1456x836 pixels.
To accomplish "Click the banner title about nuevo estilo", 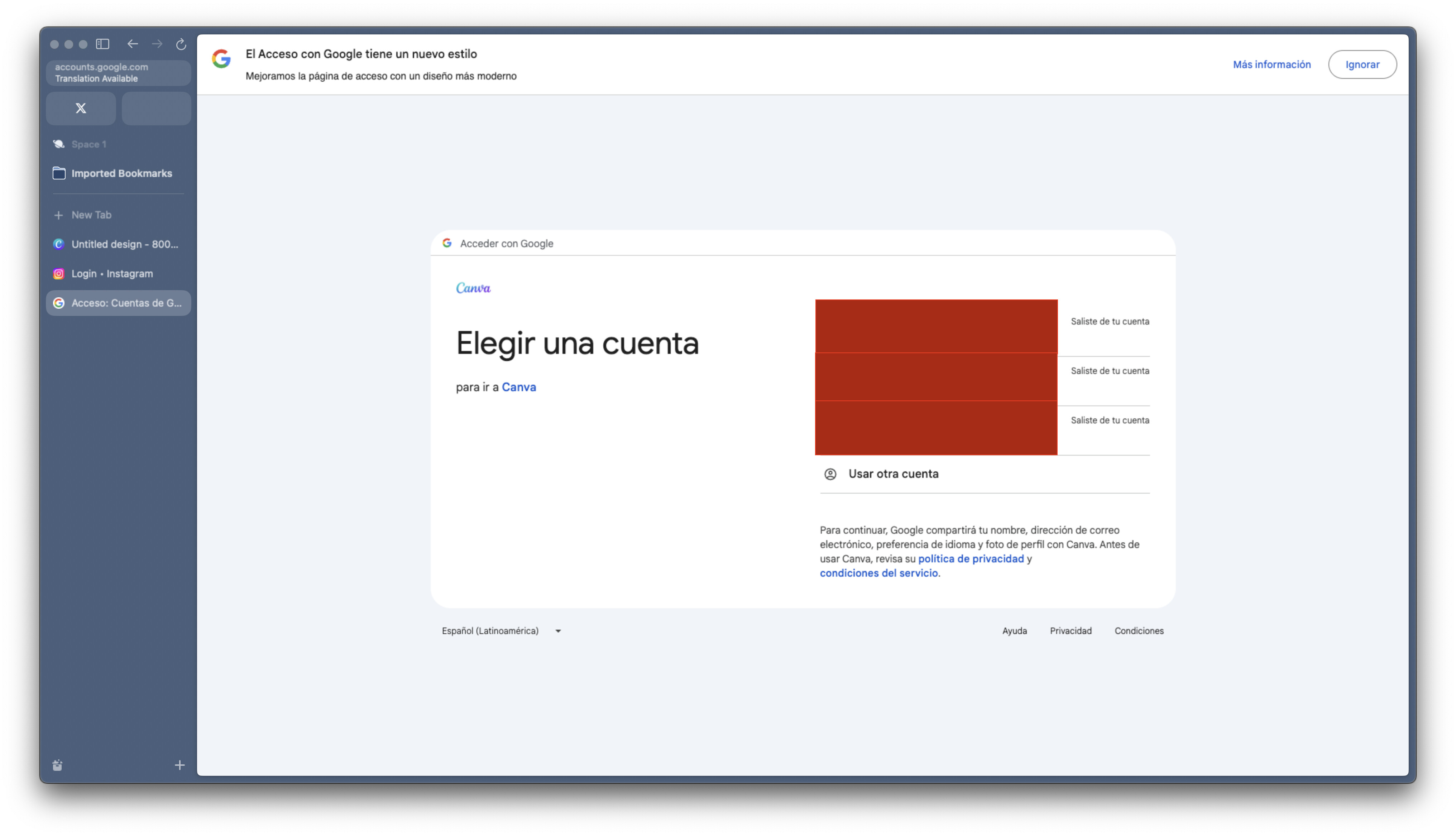I will tap(361, 54).
